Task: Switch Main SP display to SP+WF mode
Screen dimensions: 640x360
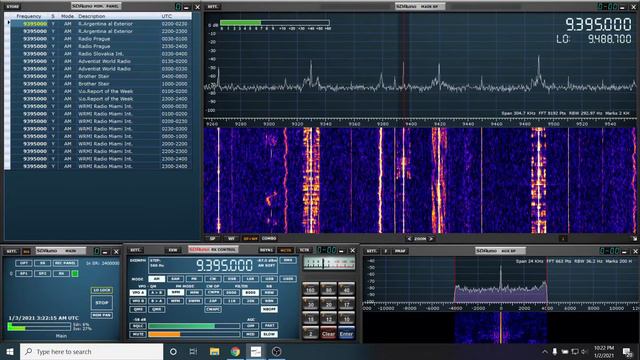Action: point(250,238)
